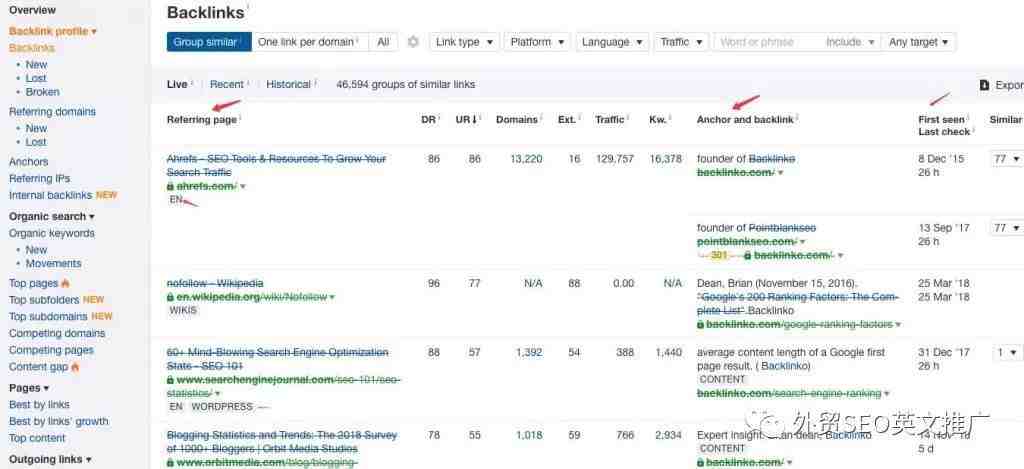Click the 1,392 domains value
Image resolution: width=1024 pixels, height=469 pixels.
(x=529, y=353)
